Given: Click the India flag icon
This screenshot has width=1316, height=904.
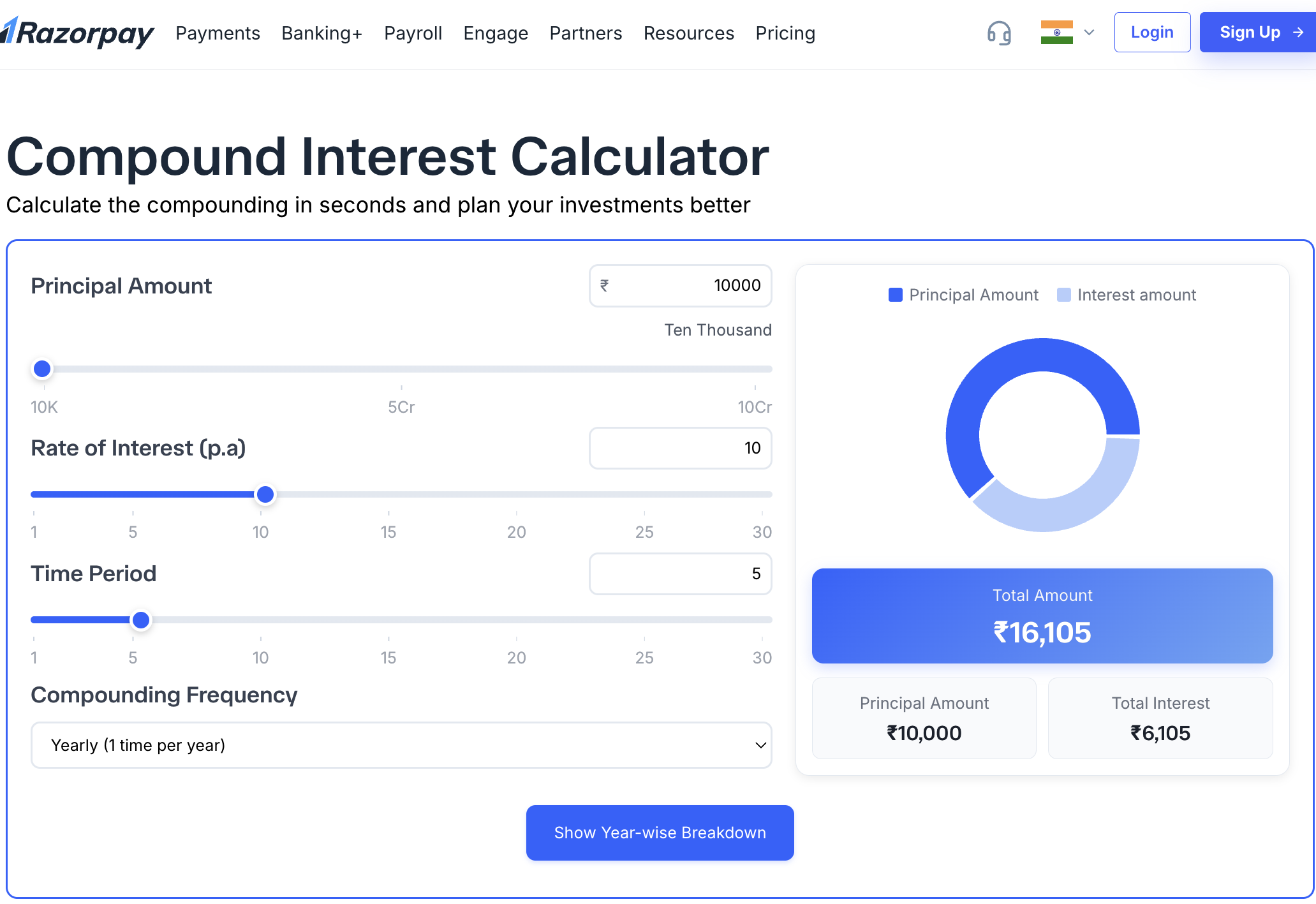Looking at the screenshot, I should pos(1056,33).
